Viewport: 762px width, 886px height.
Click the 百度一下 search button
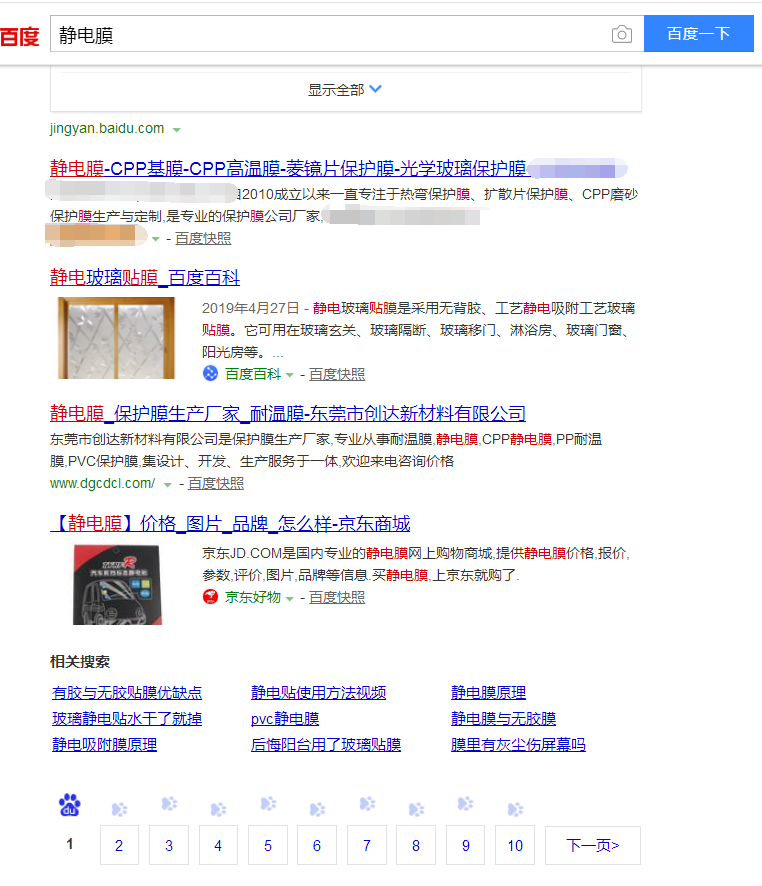pyautogui.click(x=699, y=34)
